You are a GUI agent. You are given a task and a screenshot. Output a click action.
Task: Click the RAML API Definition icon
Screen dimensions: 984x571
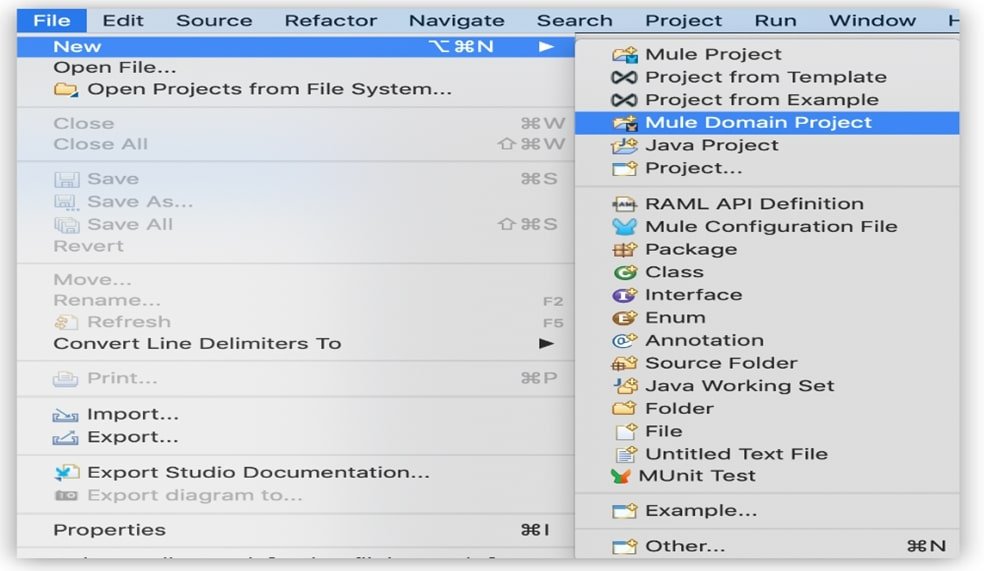[x=624, y=204]
